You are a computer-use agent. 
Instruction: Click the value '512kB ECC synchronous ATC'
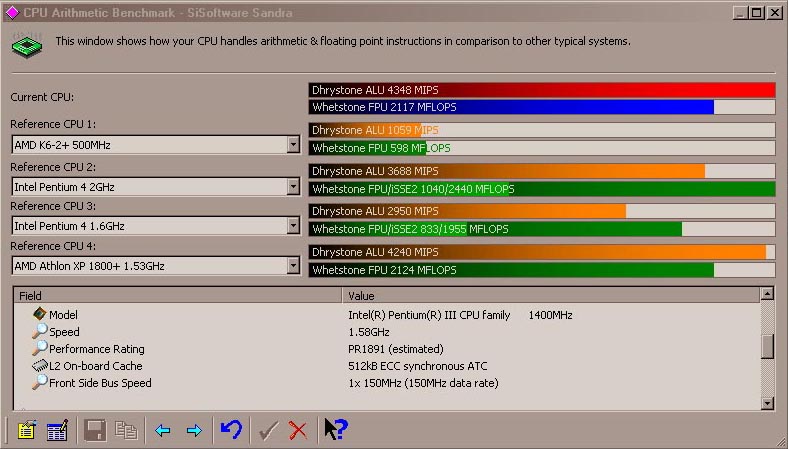tap(418, 366)
